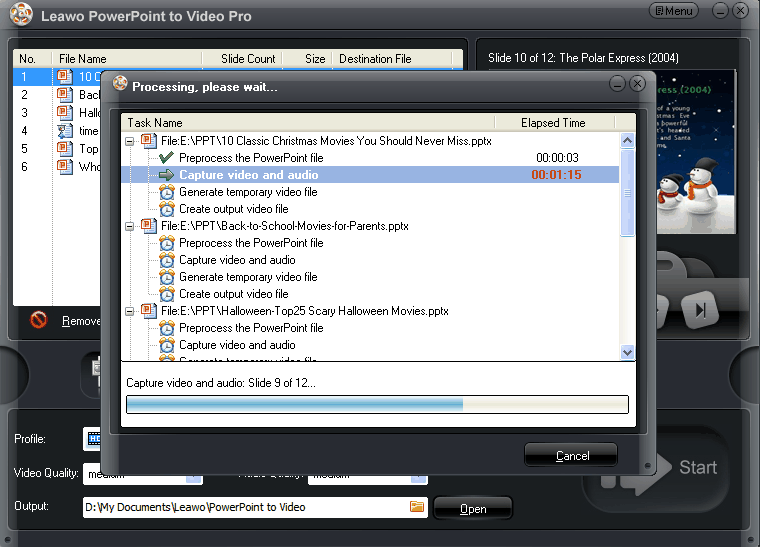
Task: Click the task list vertical scrollbar thumb
Action: (627, 193)
